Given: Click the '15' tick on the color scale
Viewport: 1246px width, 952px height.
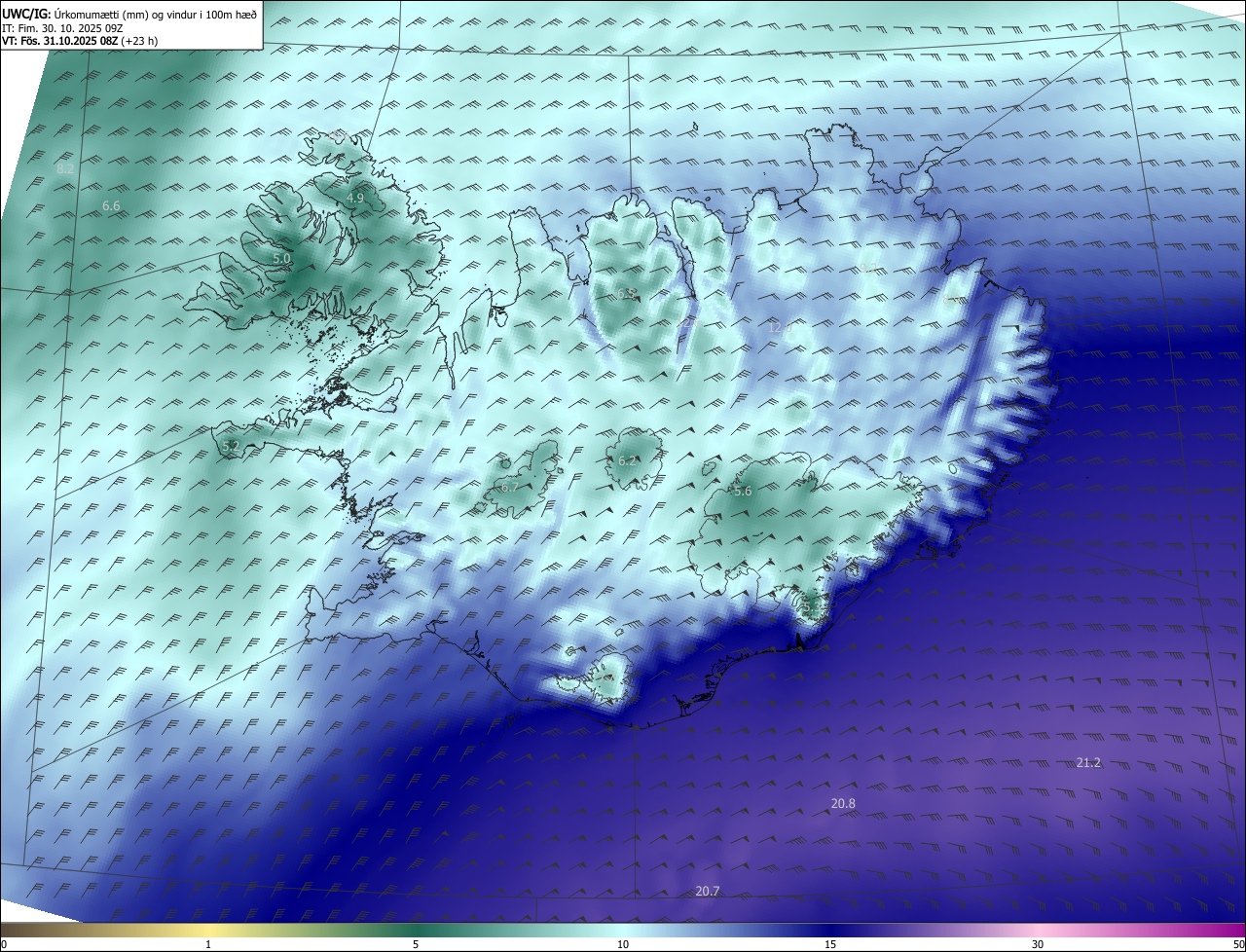Looking at the screenshot, I should 830,944.
